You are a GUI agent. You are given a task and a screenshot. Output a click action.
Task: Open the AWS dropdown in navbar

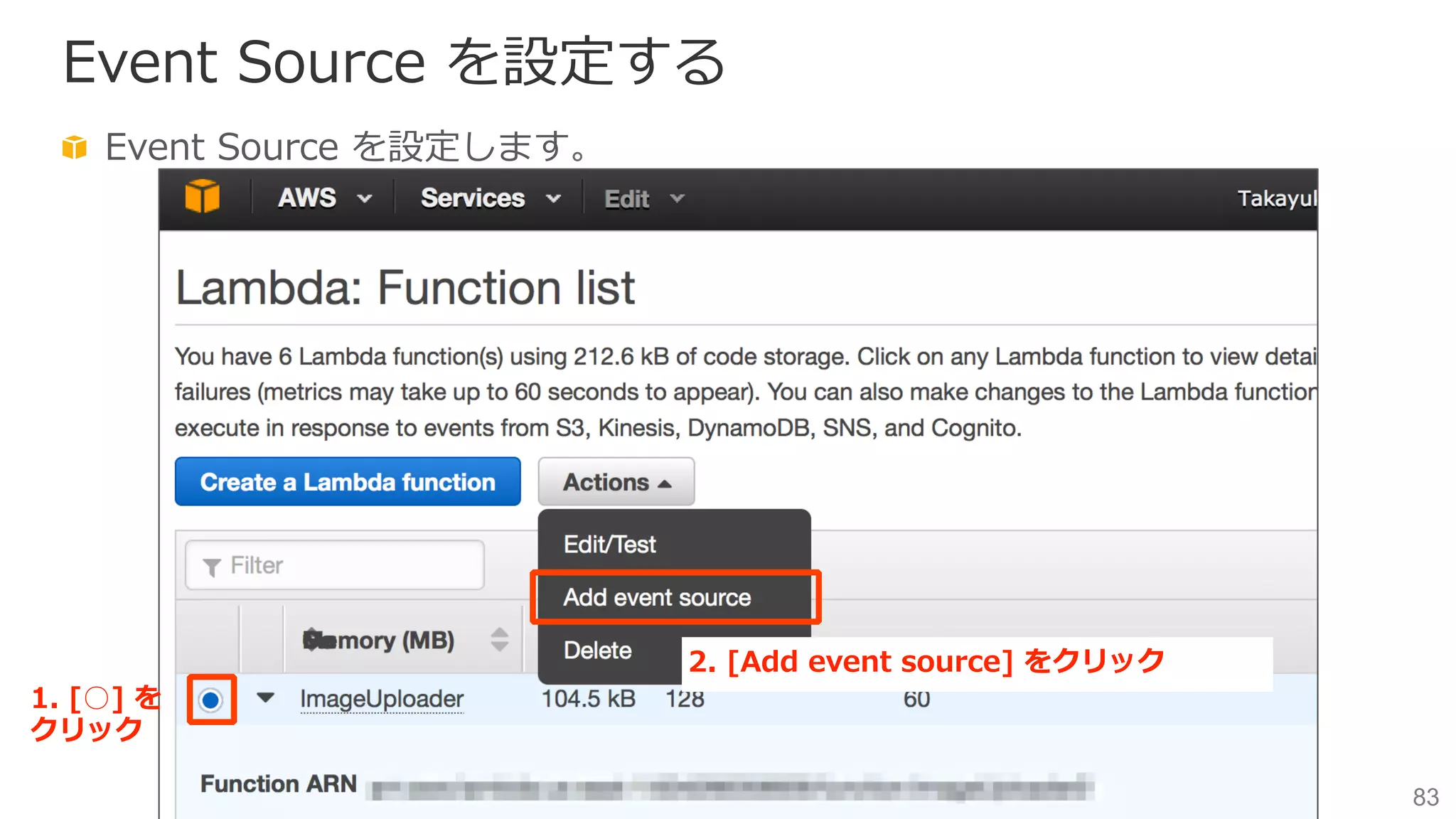pyautogui.click(x=325, y=198)
